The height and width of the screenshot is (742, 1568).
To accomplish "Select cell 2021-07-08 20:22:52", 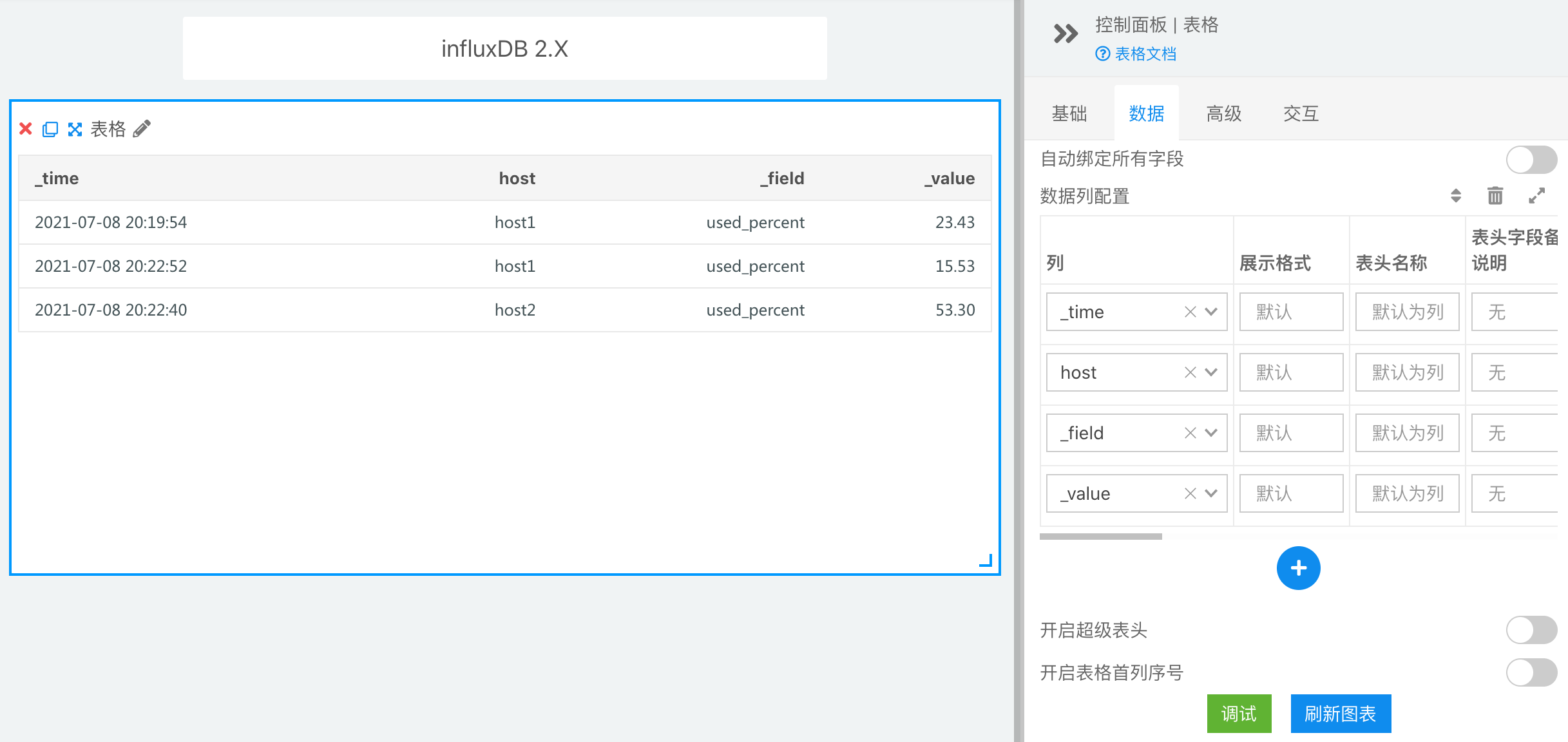I will tap(111, 266).
